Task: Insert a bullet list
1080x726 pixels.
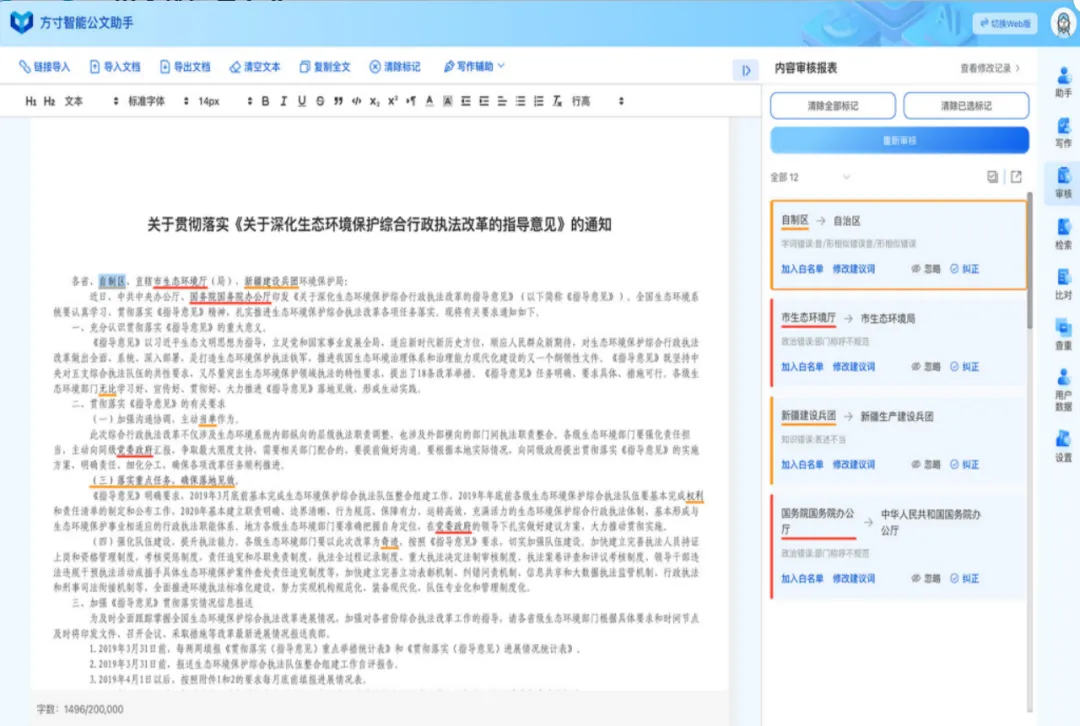Action: [x=520, y=101]
